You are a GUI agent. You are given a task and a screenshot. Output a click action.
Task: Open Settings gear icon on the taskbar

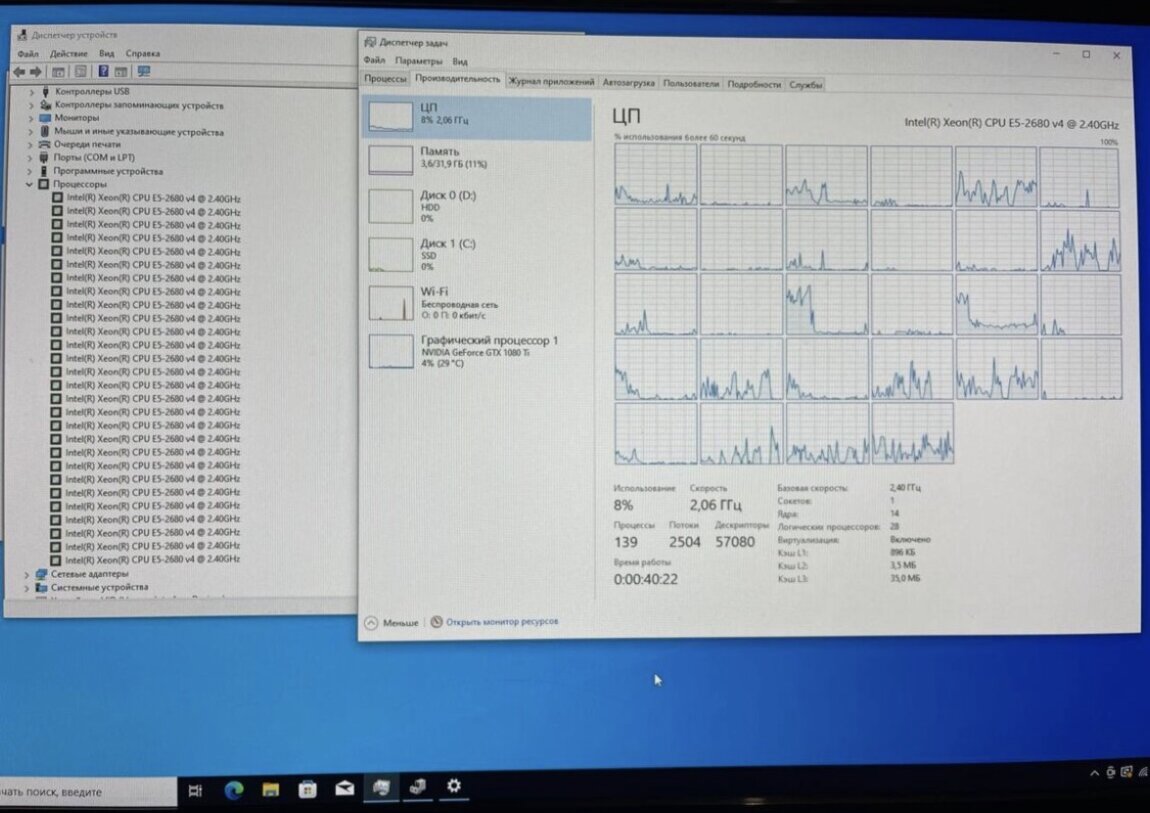454,787
